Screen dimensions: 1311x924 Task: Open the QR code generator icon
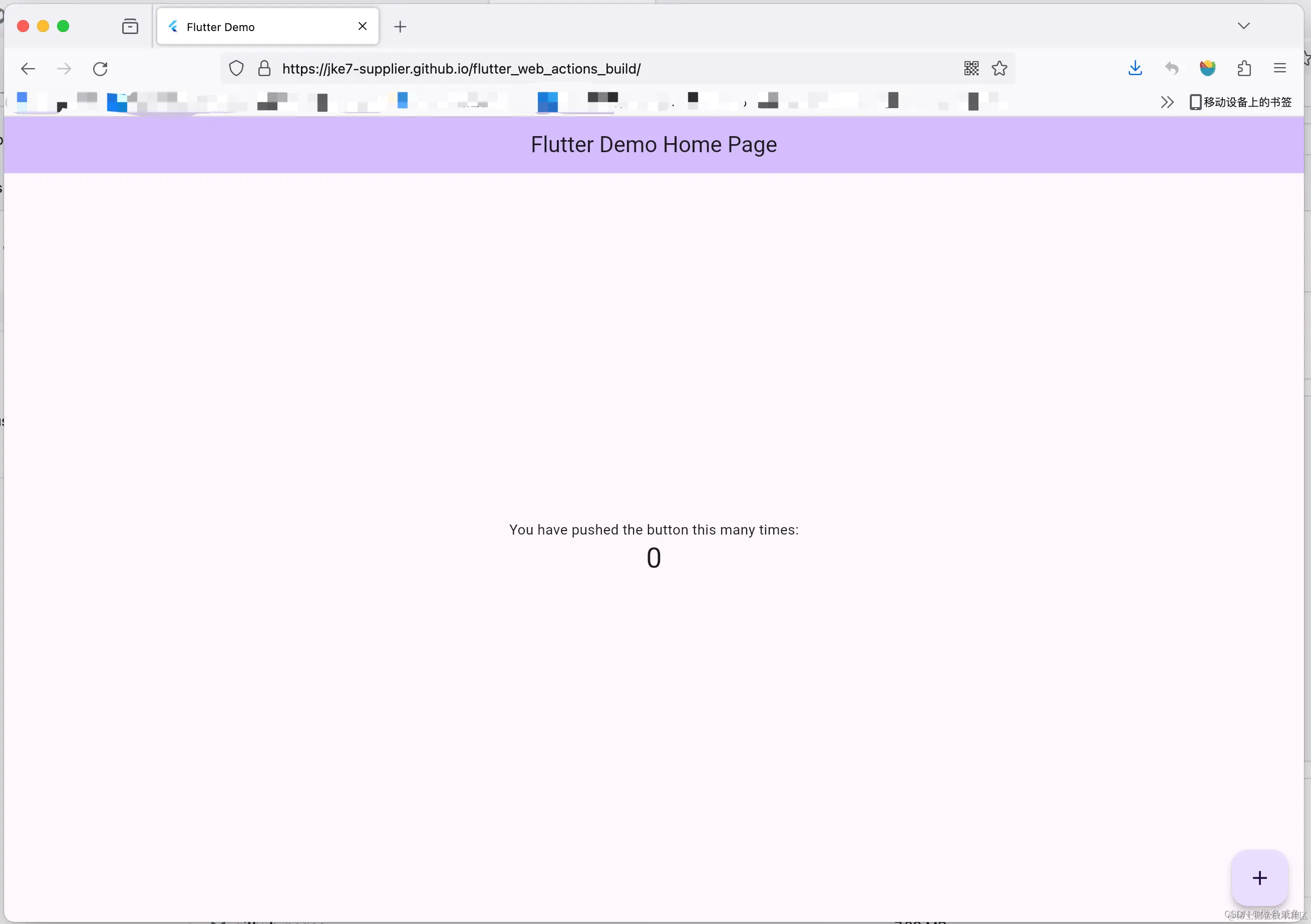971,69
